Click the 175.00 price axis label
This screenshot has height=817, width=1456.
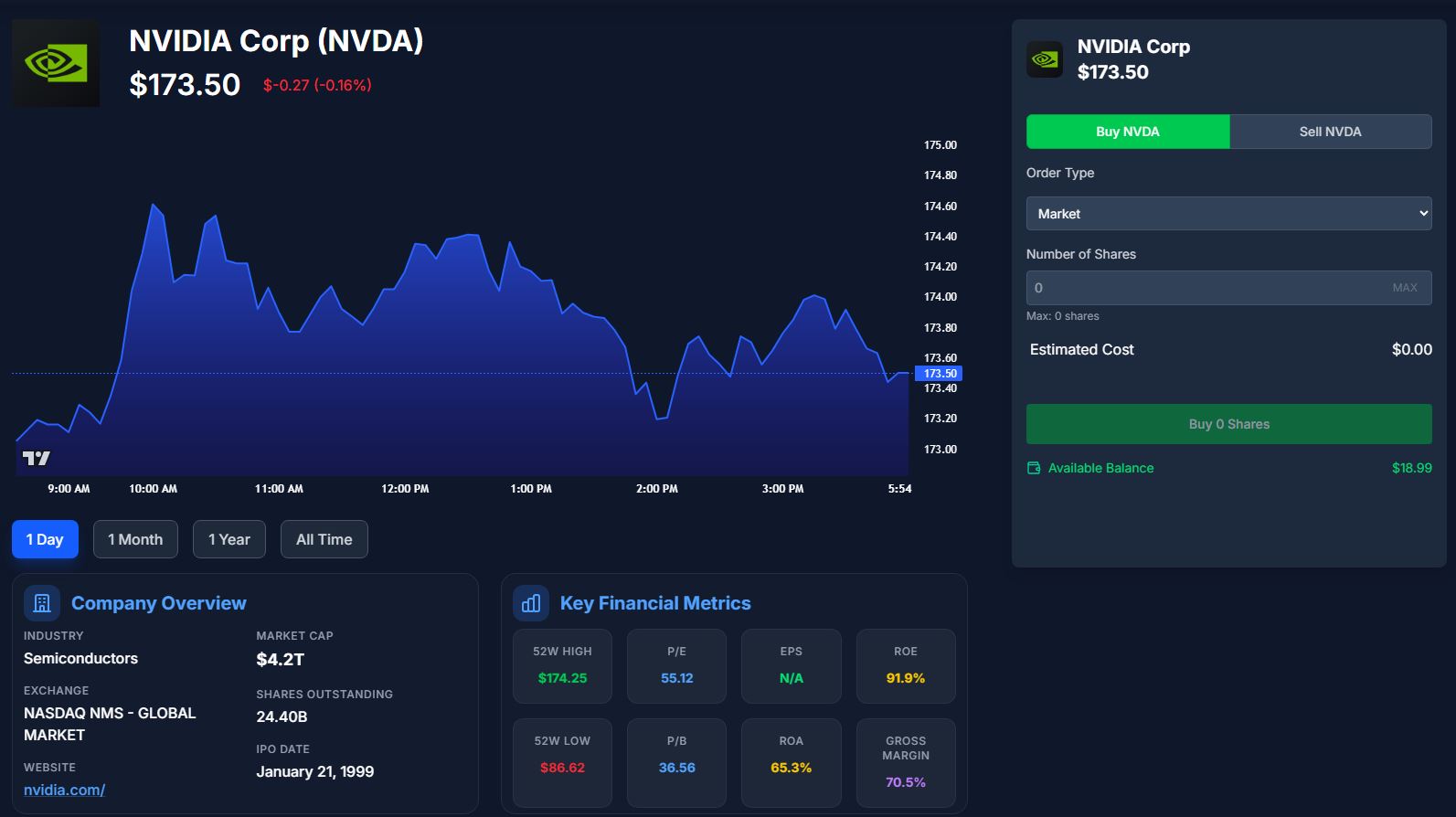click(x=941, y=145)
